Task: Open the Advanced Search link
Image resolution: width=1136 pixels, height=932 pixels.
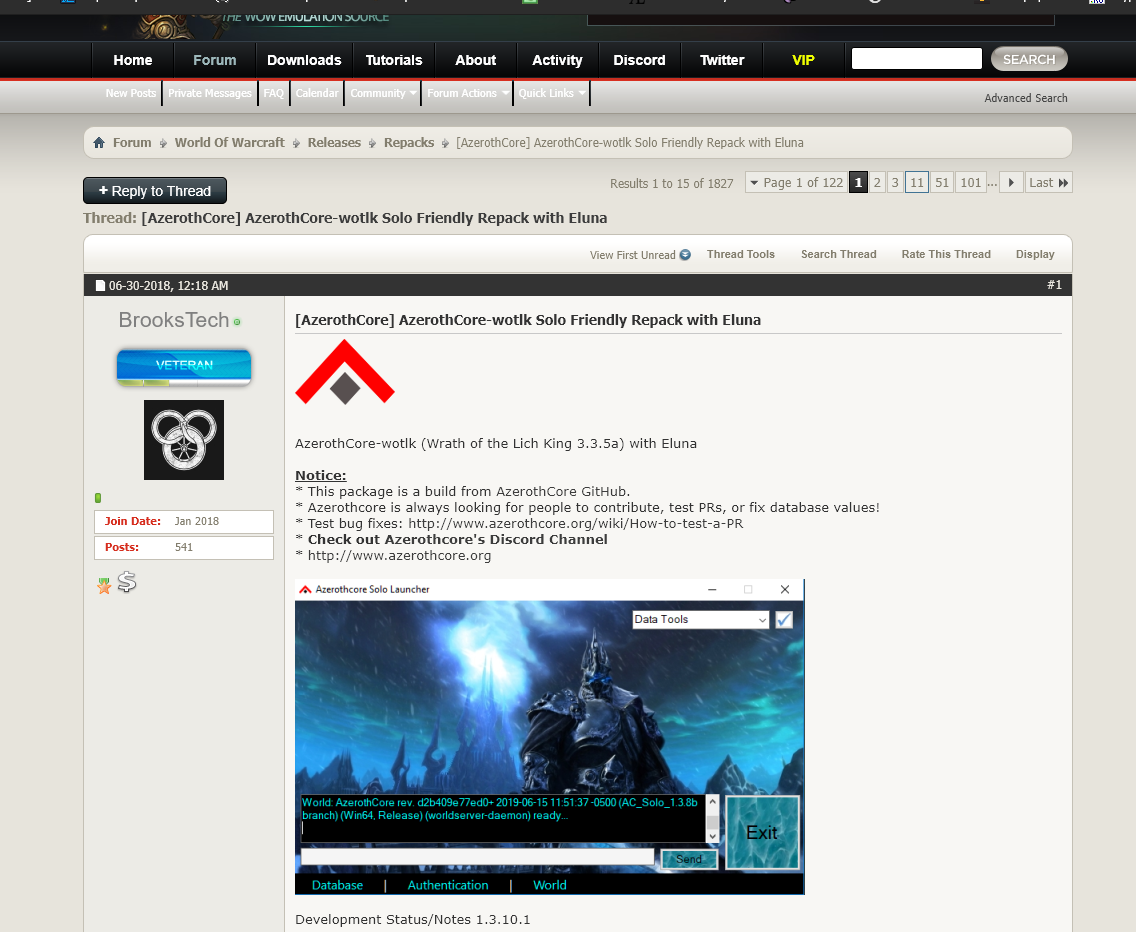Action: point(1025,98)
